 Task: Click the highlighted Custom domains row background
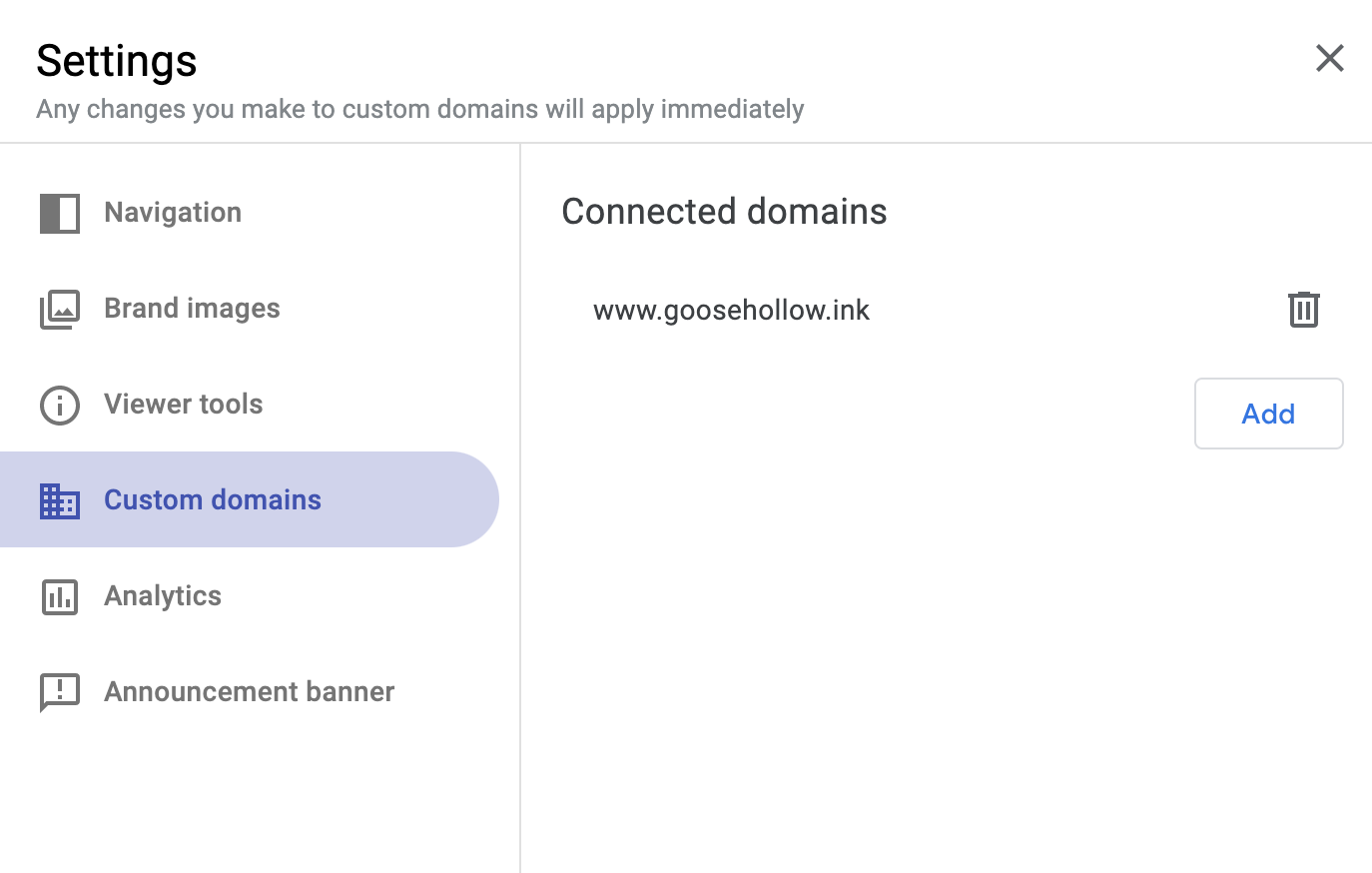coord(250,499)
